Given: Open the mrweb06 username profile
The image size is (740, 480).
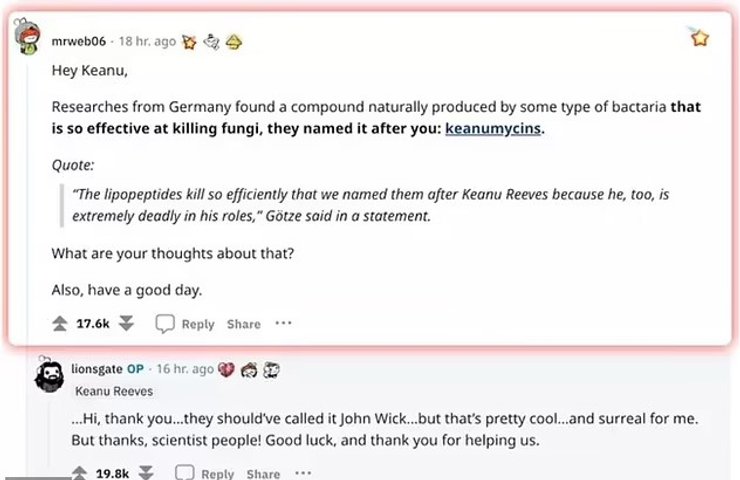Looking at the screenshot, I should [79, 41].
